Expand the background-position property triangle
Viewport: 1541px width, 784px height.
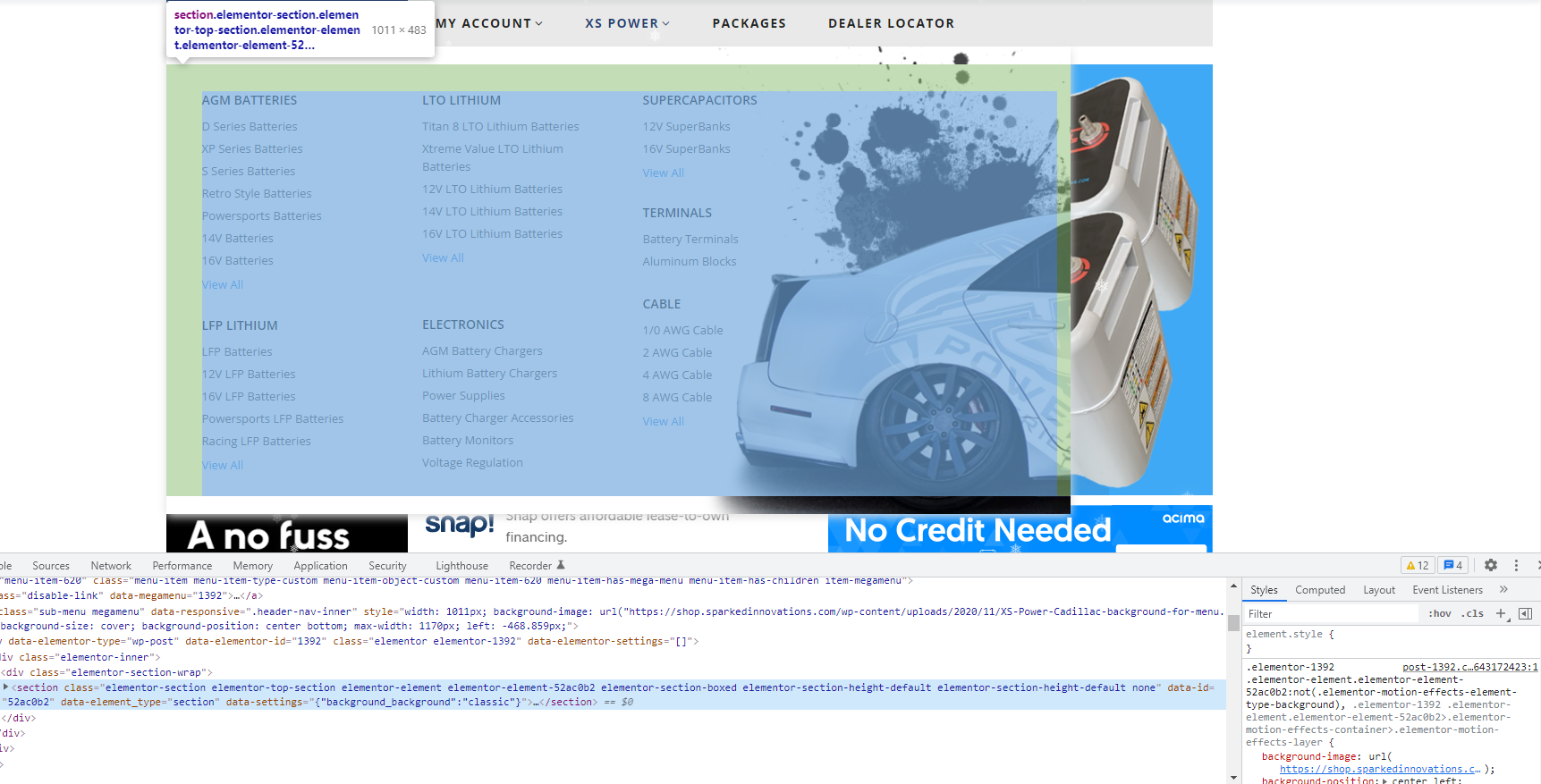1385,780
